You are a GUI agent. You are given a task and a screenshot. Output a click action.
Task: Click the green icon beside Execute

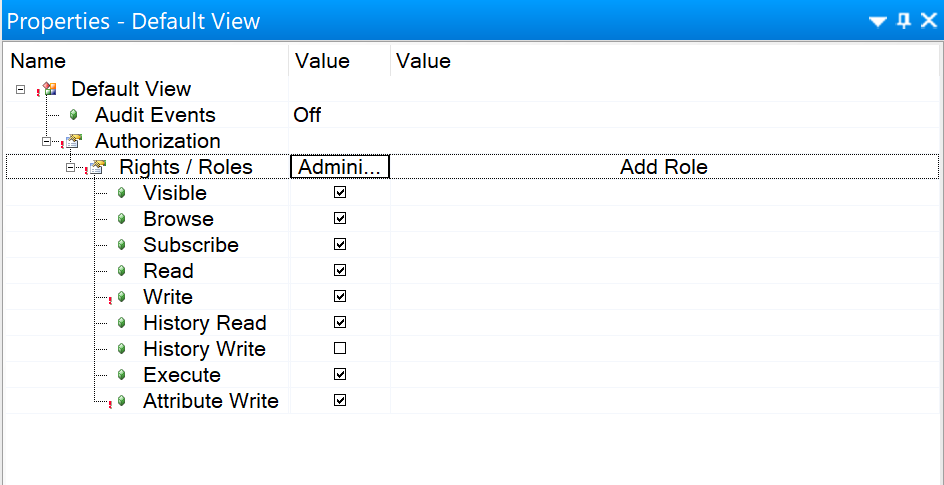122,375
